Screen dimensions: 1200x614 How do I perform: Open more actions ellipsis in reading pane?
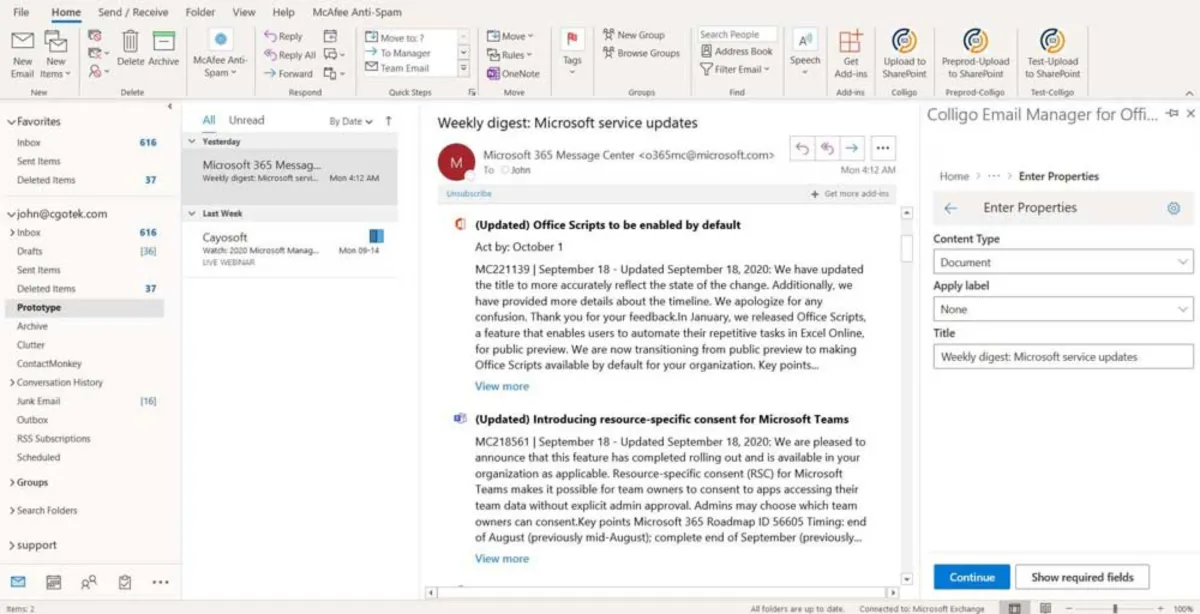[x=882, y=149]
